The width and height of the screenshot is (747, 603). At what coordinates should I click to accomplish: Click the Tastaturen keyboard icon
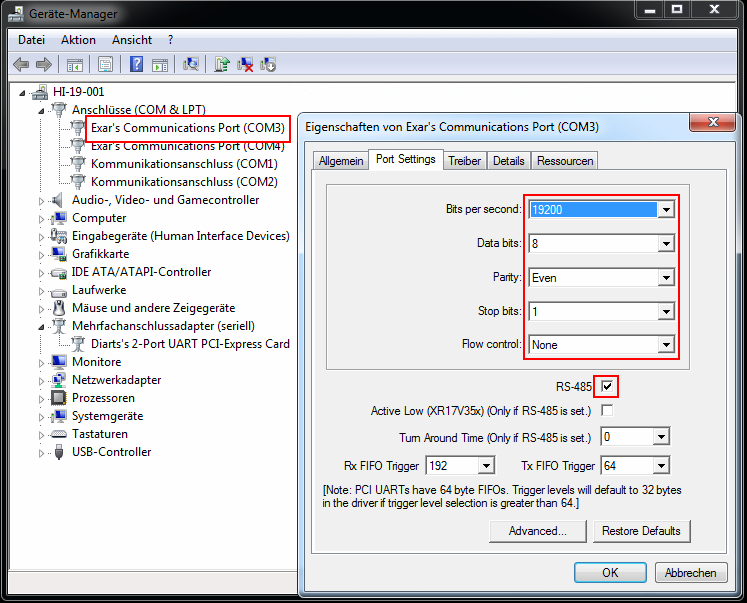[59, 434]
